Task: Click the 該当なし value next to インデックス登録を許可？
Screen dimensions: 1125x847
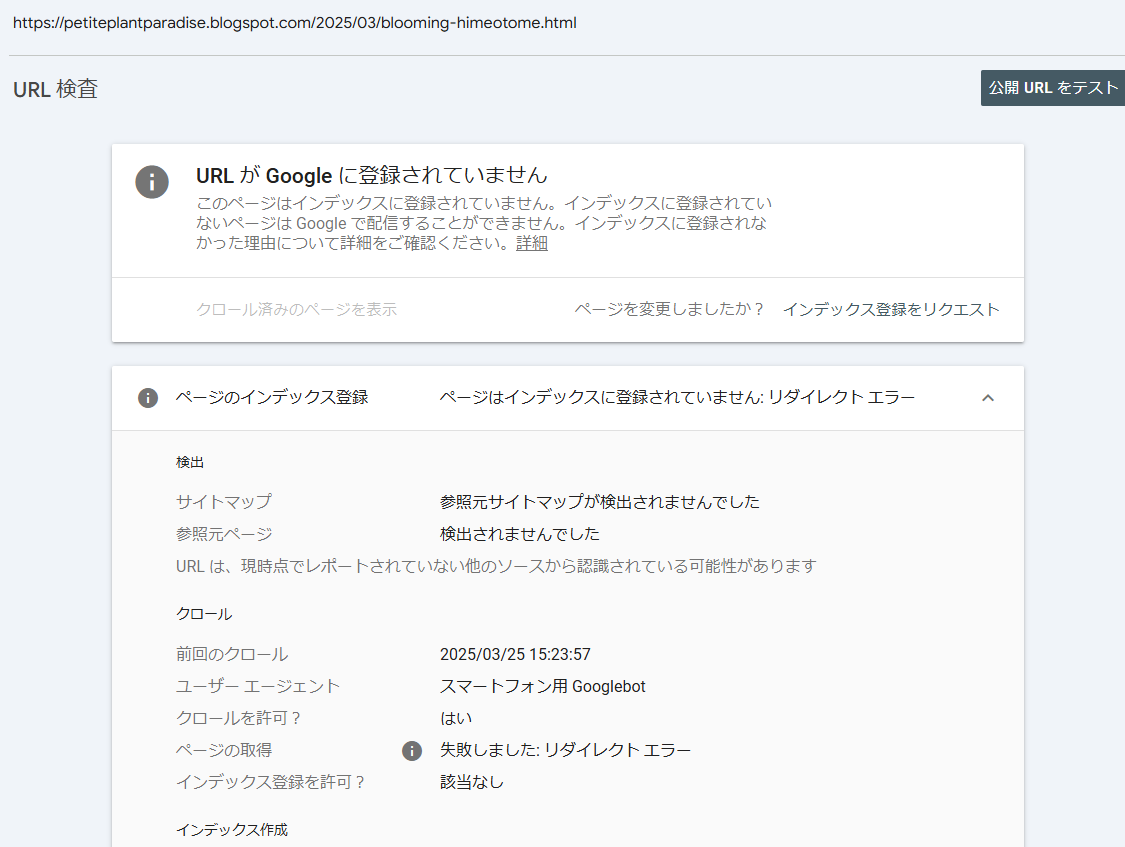Action: pos(470,782)
